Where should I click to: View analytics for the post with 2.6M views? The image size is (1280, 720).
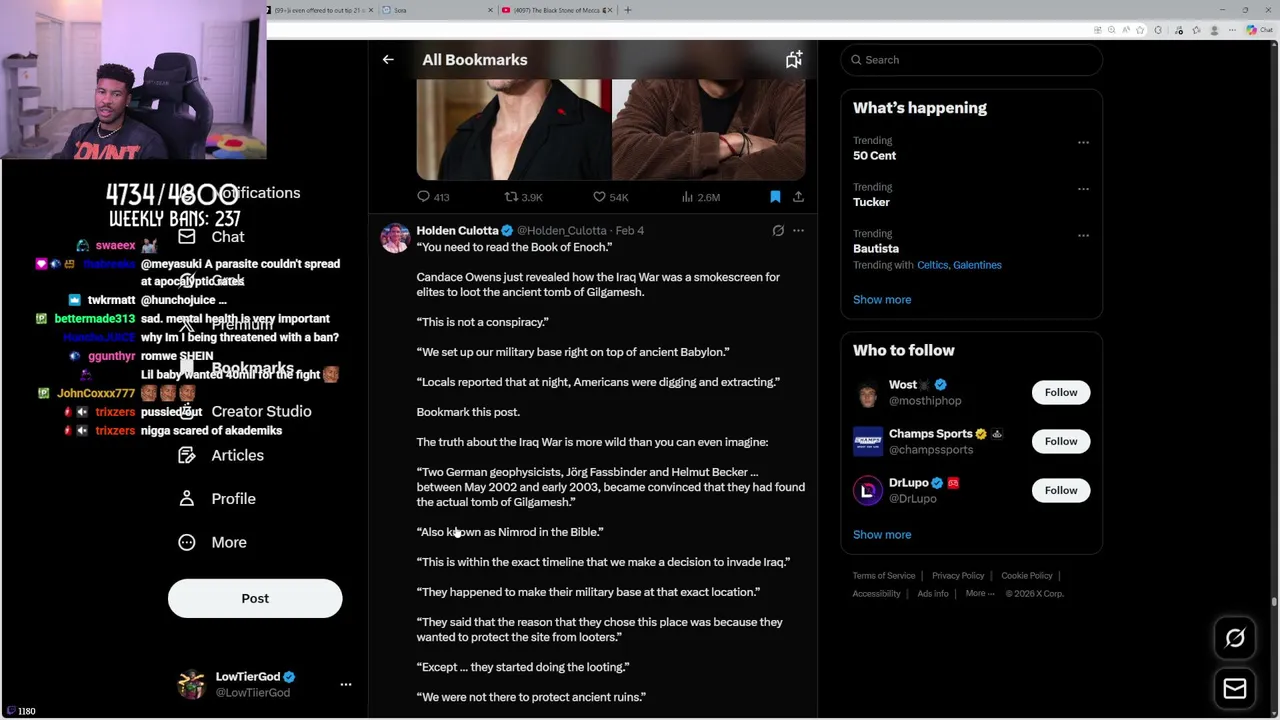pos(700,197)
